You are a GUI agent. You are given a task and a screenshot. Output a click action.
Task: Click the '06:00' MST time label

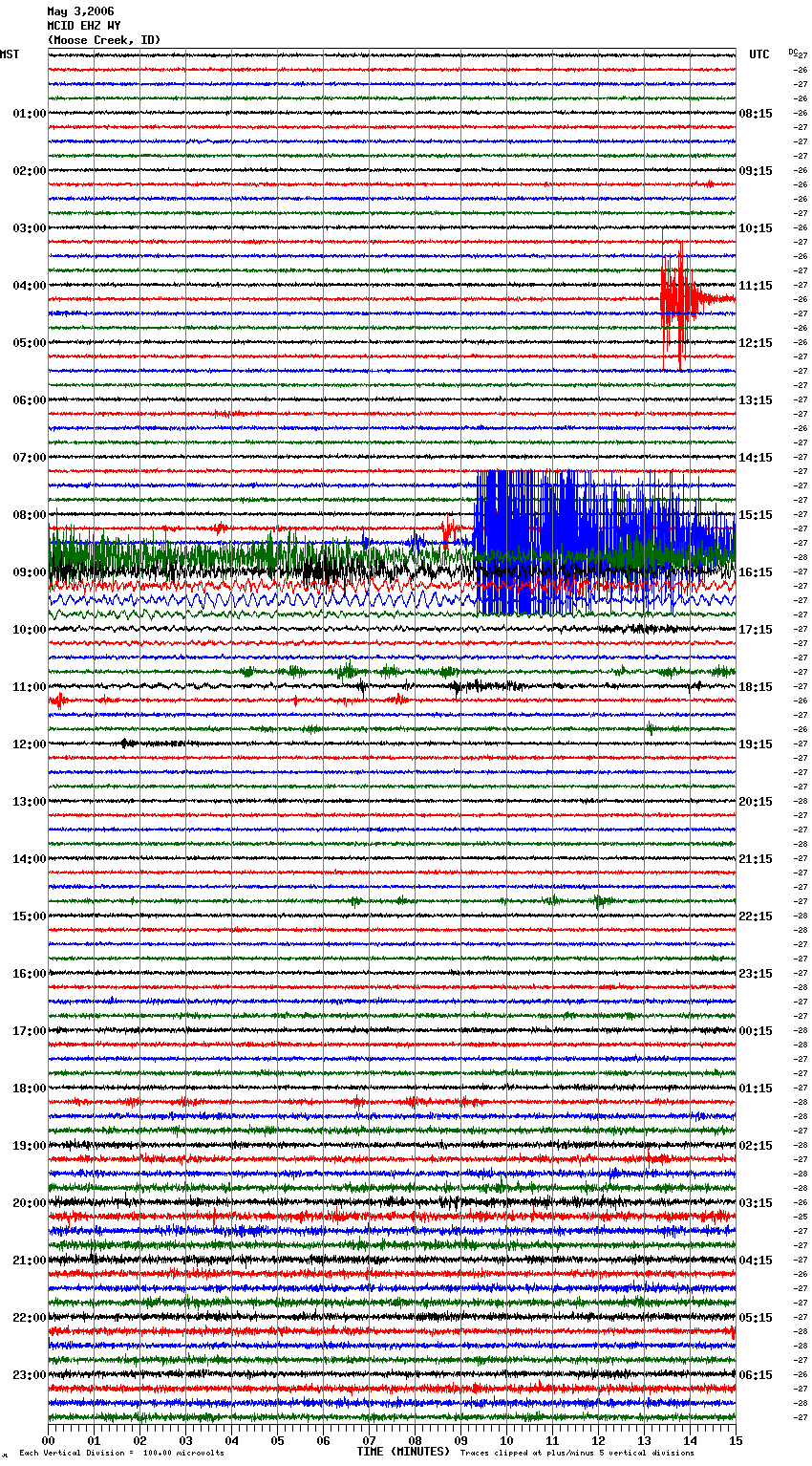(x=30, y=400)
